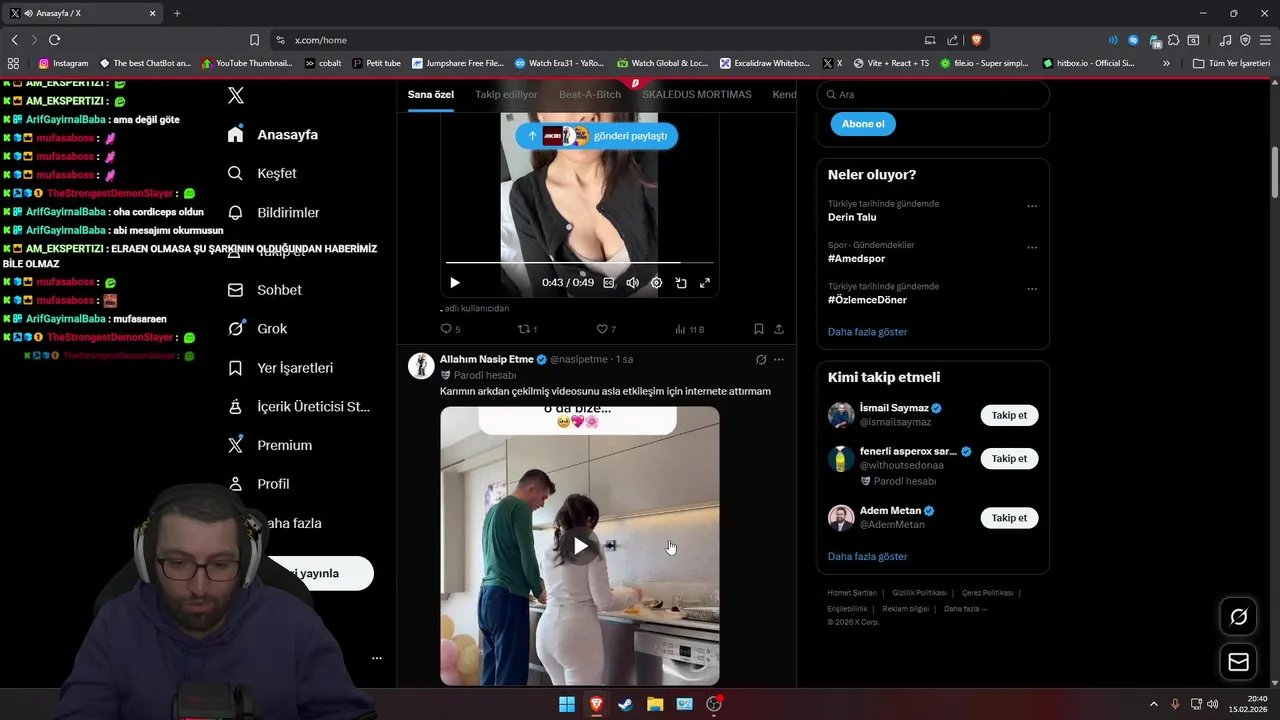
Task: Show more trends under Neler oluyor
Action: [x=867, y=331]
